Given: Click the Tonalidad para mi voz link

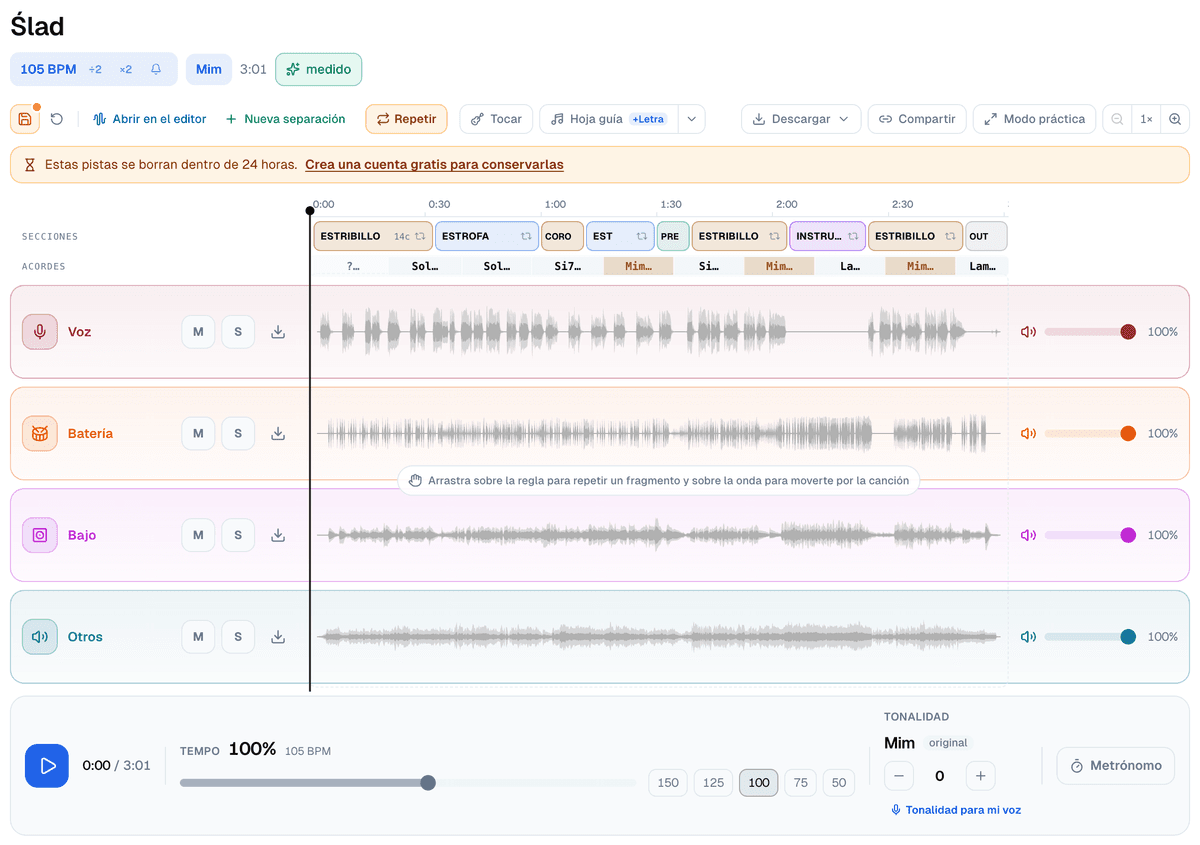Looking at the screenshot, I should (x=955, y=810).
